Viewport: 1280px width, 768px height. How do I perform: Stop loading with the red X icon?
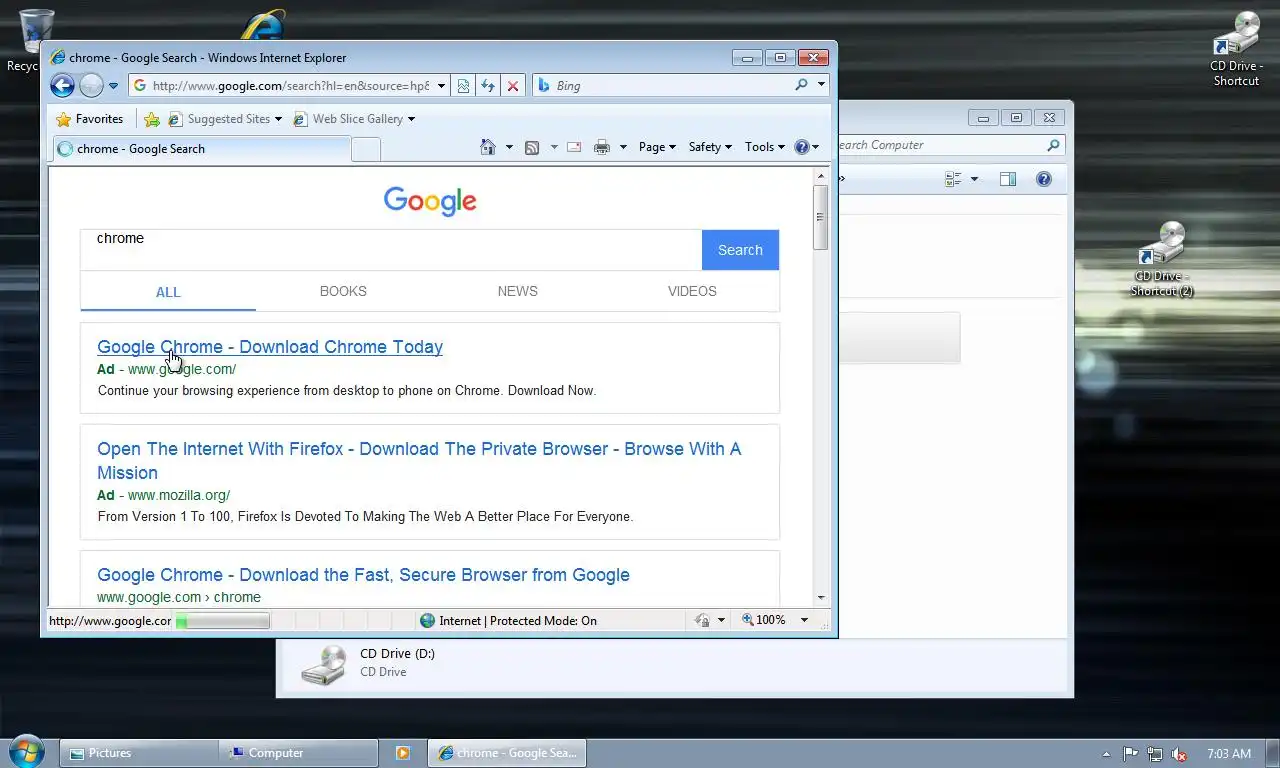point(513,86)
